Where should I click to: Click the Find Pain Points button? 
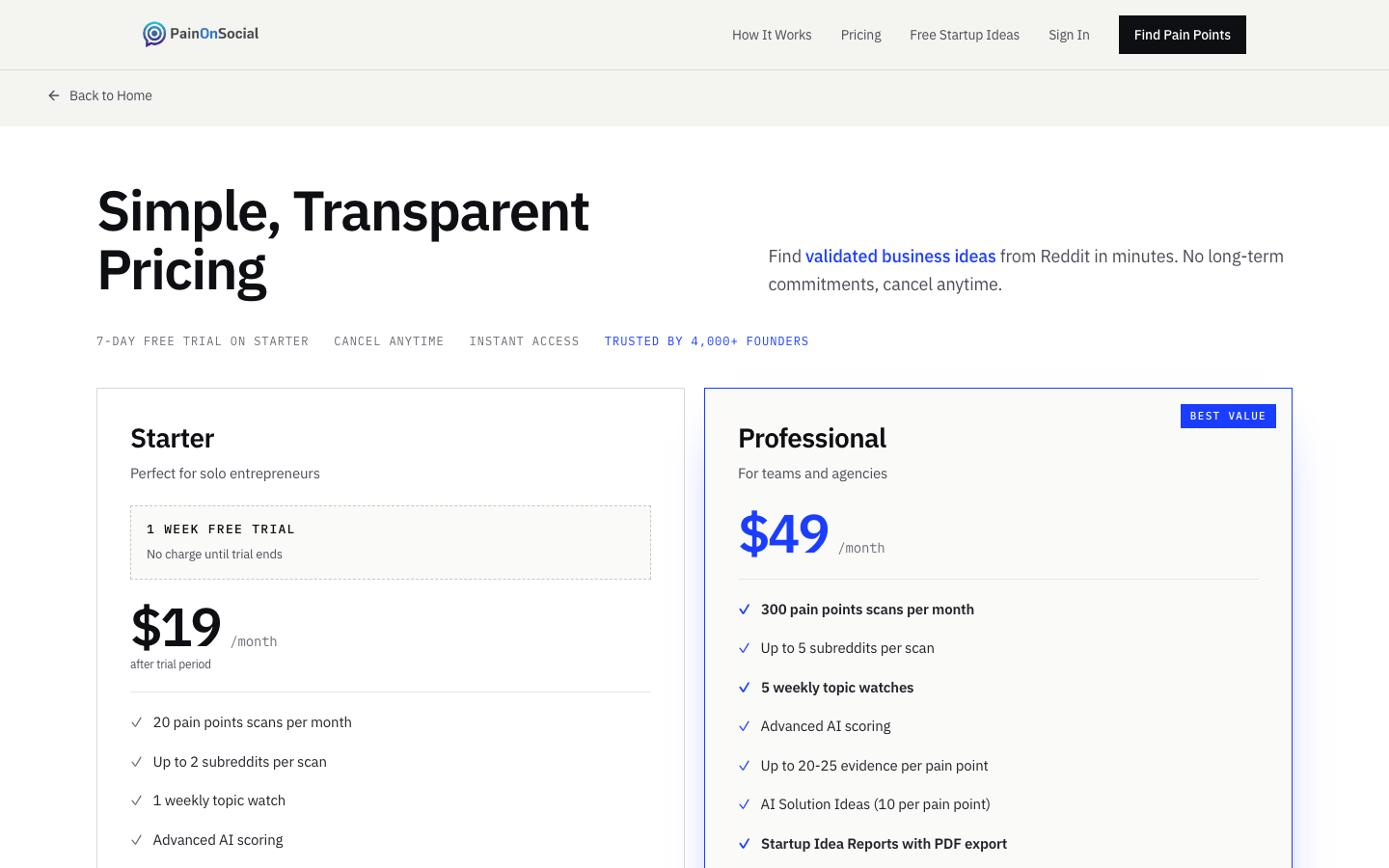[x=1183, y=35]
